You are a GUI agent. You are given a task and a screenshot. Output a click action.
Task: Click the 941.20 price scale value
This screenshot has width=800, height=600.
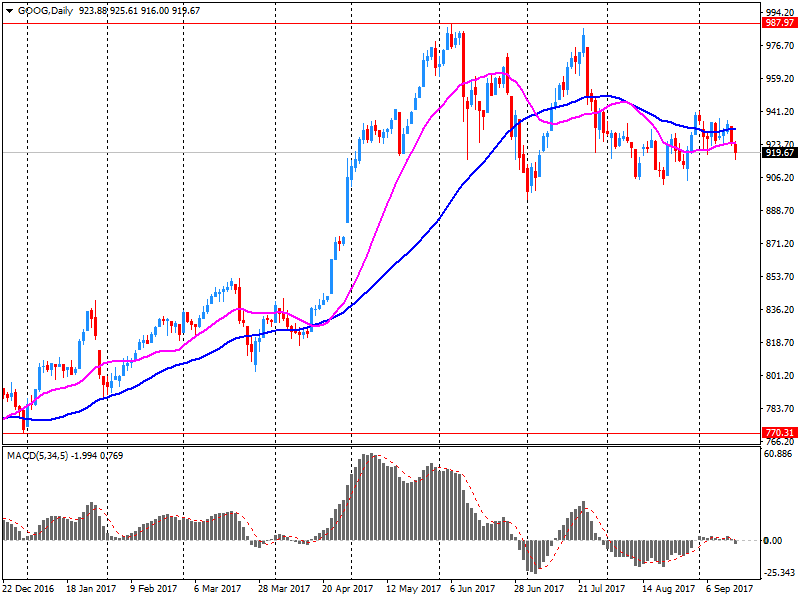pos(780,112)
